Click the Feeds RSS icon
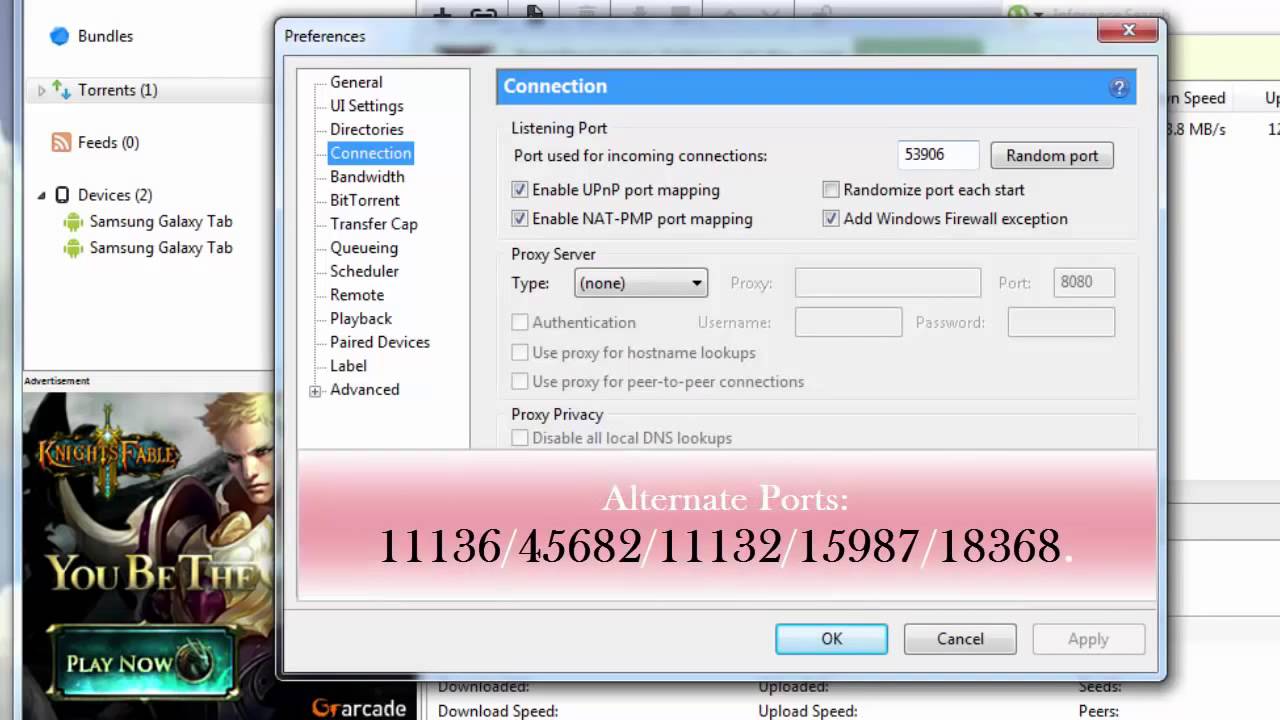The width and height of the screenshot is (1280, 720). [61, 143]
